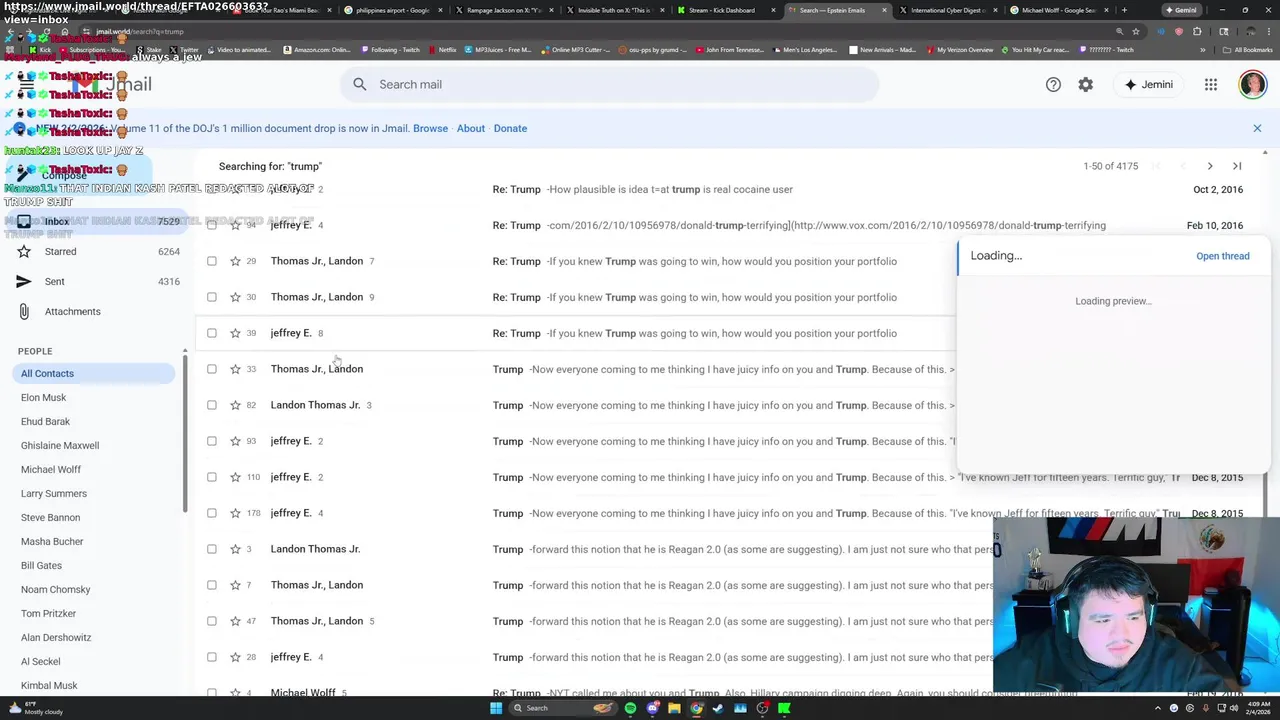Viewport: 1280px width, 720px height.
Task: Star thread 178 from jeffrey E.
Action: tap(235, 513)
